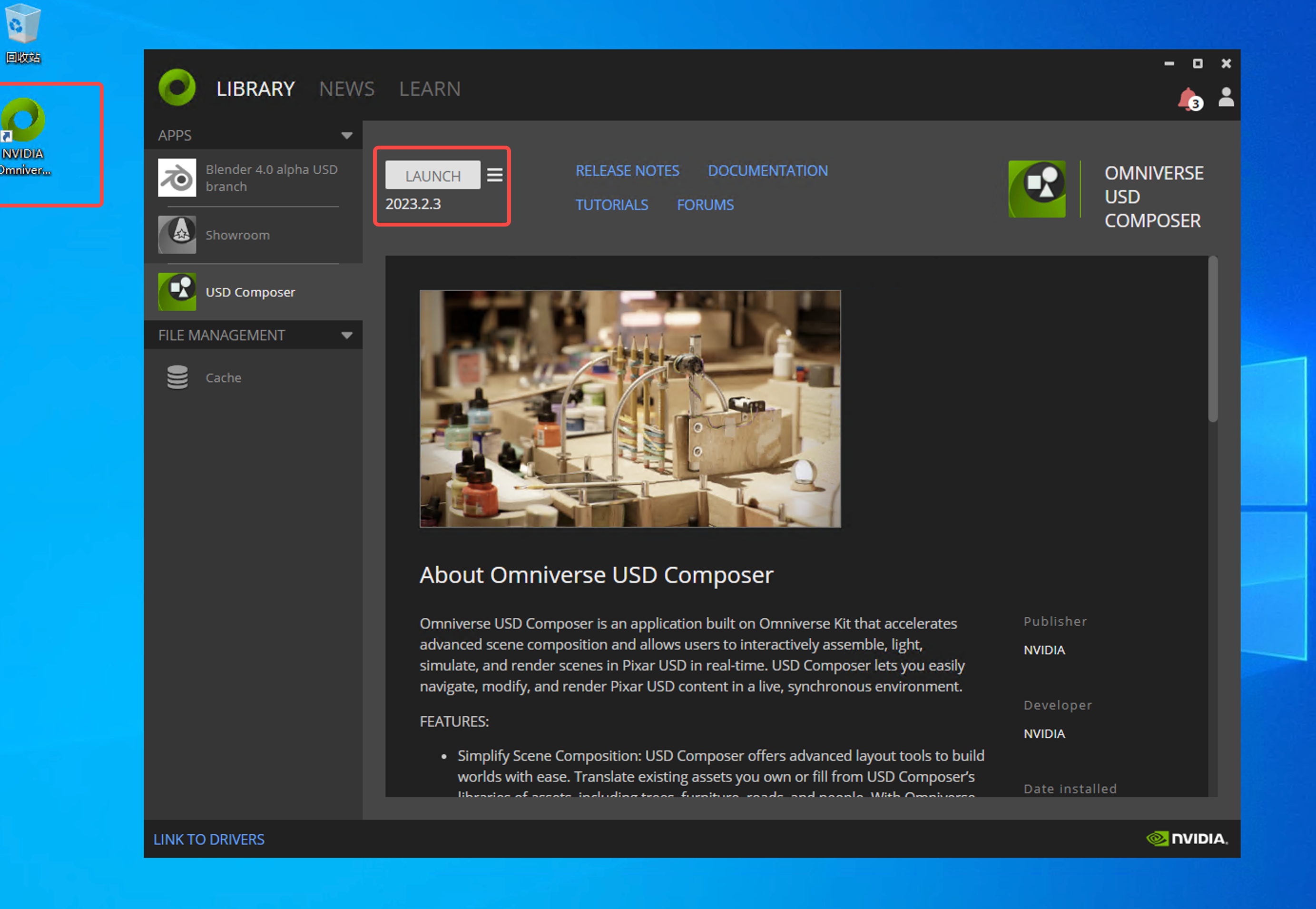Screen dimensions: 1316x909
Task: Switch to the LEARN tab
Action: 430,89
